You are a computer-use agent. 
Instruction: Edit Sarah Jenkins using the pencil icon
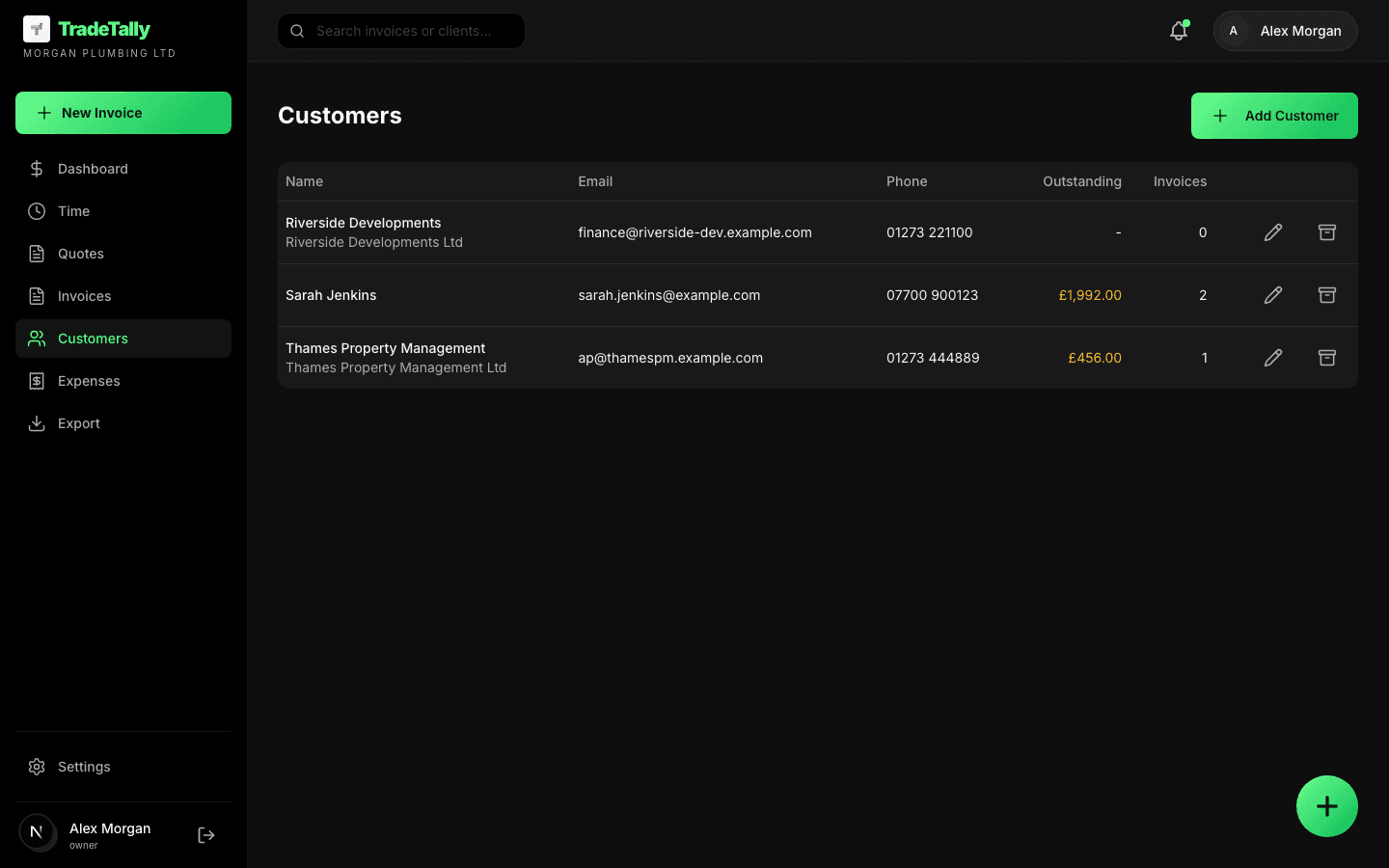[1273, 295]
